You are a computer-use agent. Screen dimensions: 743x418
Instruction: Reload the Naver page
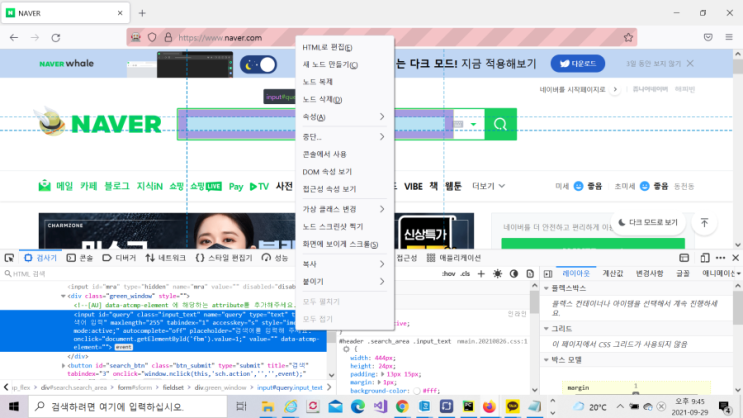(55, 37)
